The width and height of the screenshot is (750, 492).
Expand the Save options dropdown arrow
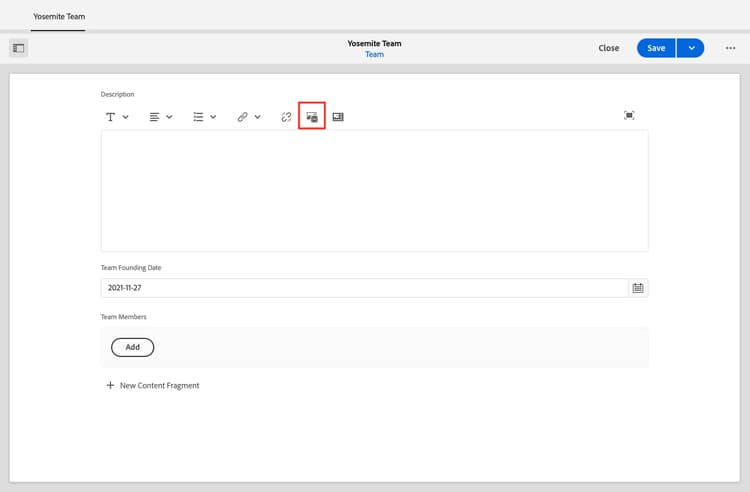(x=691, y=48)
